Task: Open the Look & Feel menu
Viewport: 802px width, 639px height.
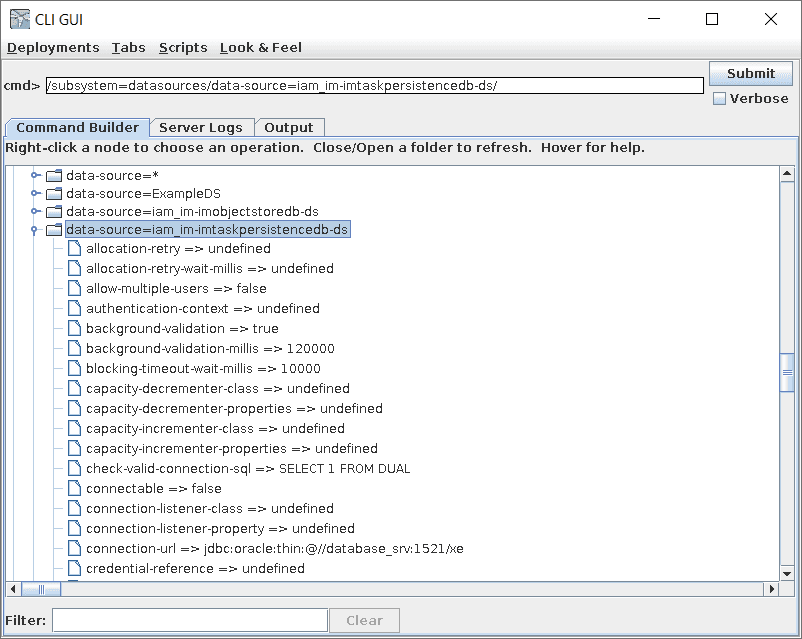Action: 260,47
